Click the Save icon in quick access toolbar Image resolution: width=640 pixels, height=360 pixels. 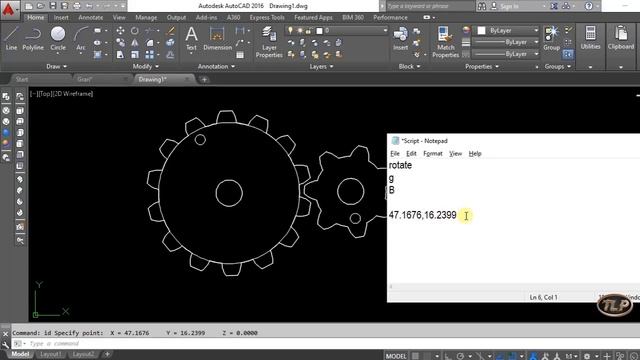[x=53, y=6]
